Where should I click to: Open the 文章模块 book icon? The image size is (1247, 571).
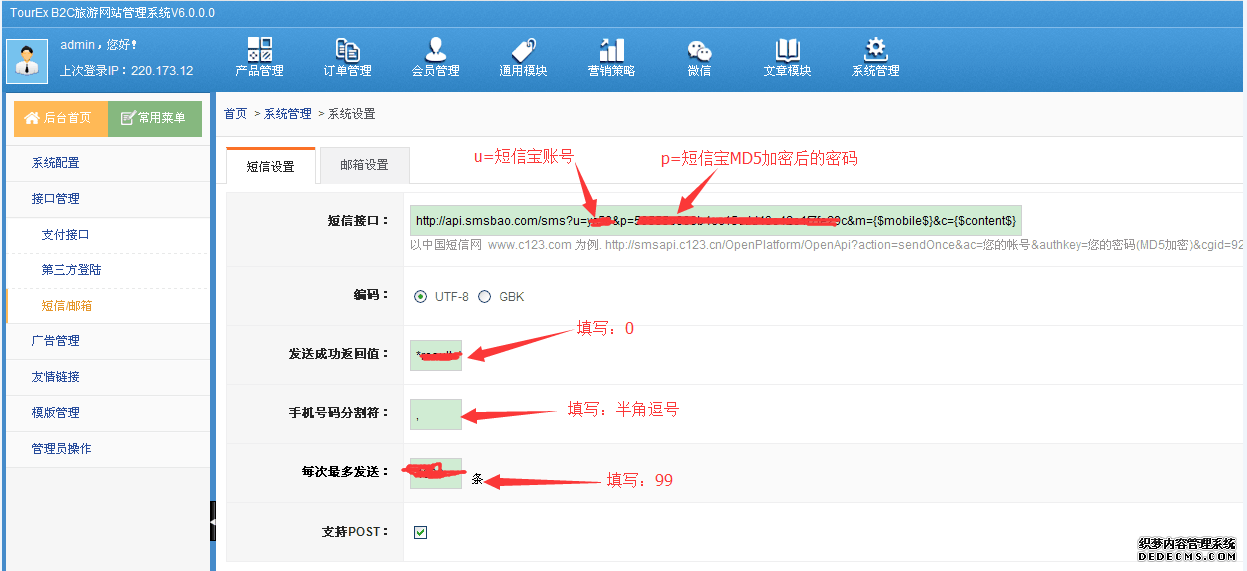(787, 50)
